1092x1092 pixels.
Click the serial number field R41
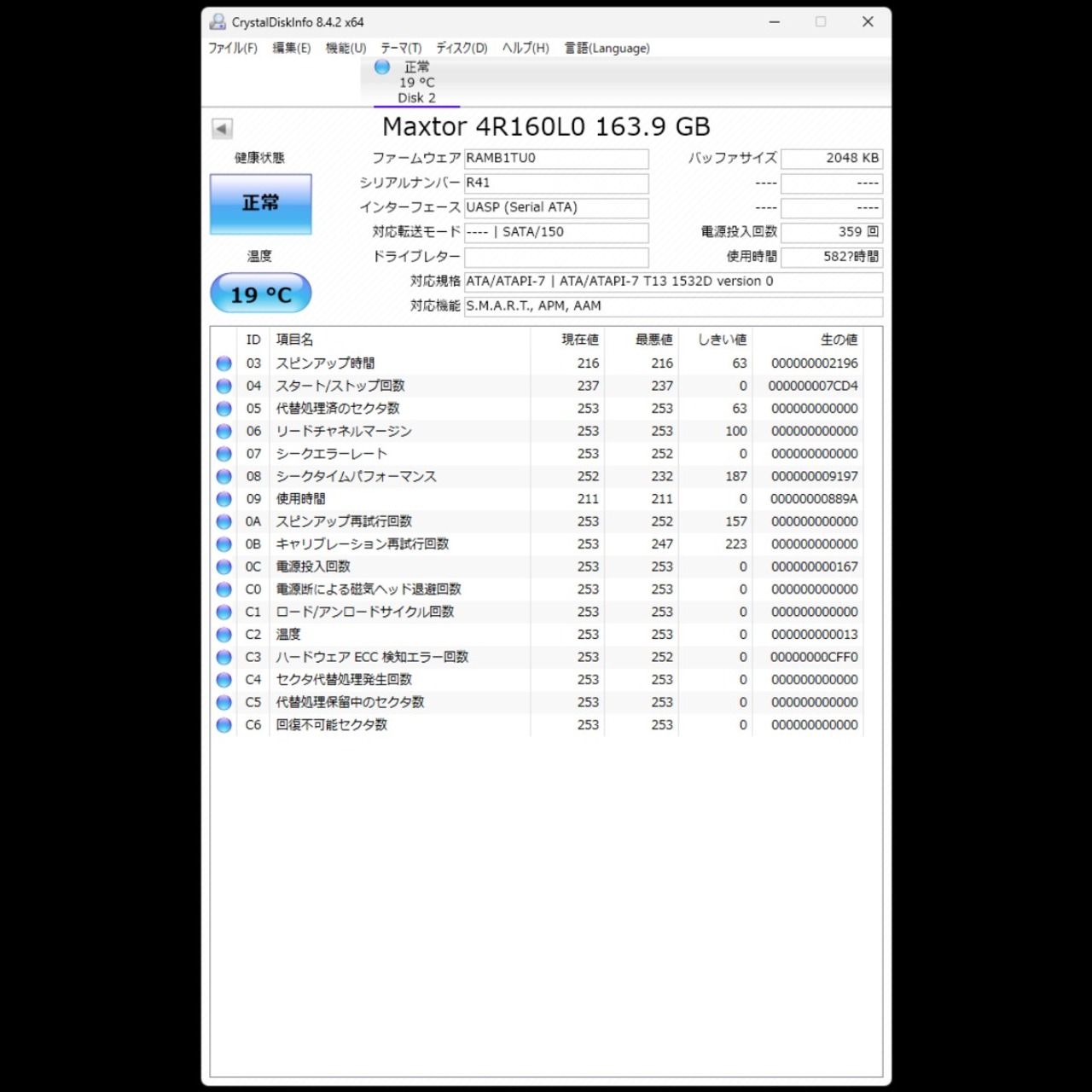click(556, 183)
